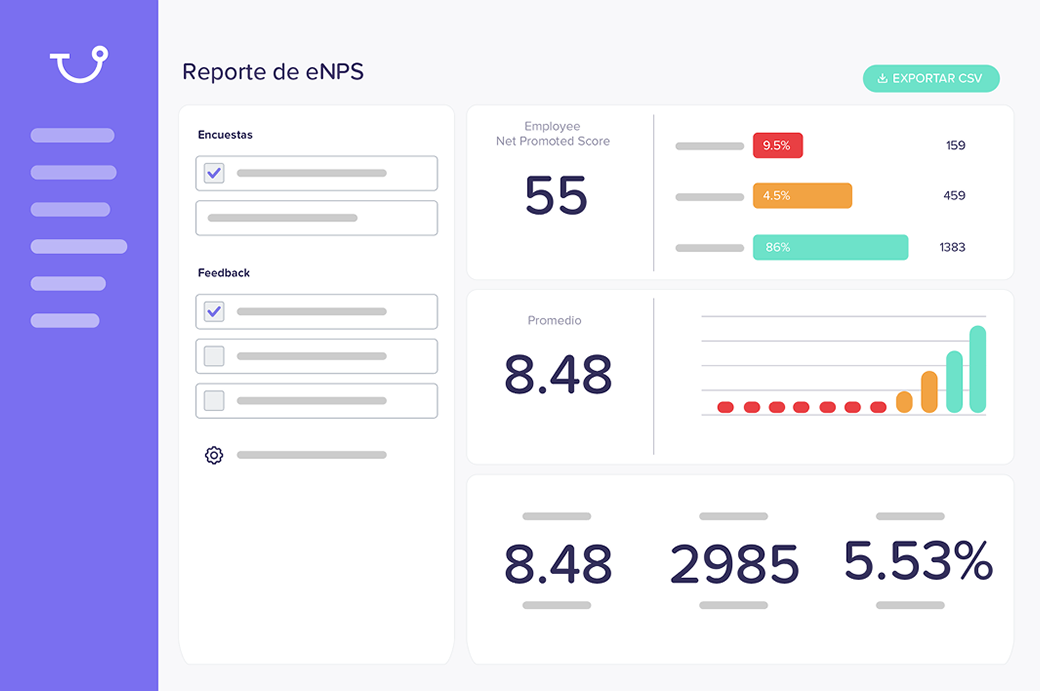Click the eNPS score value 55
Screen dimensions: 1040x691
[x=556, y=196]
